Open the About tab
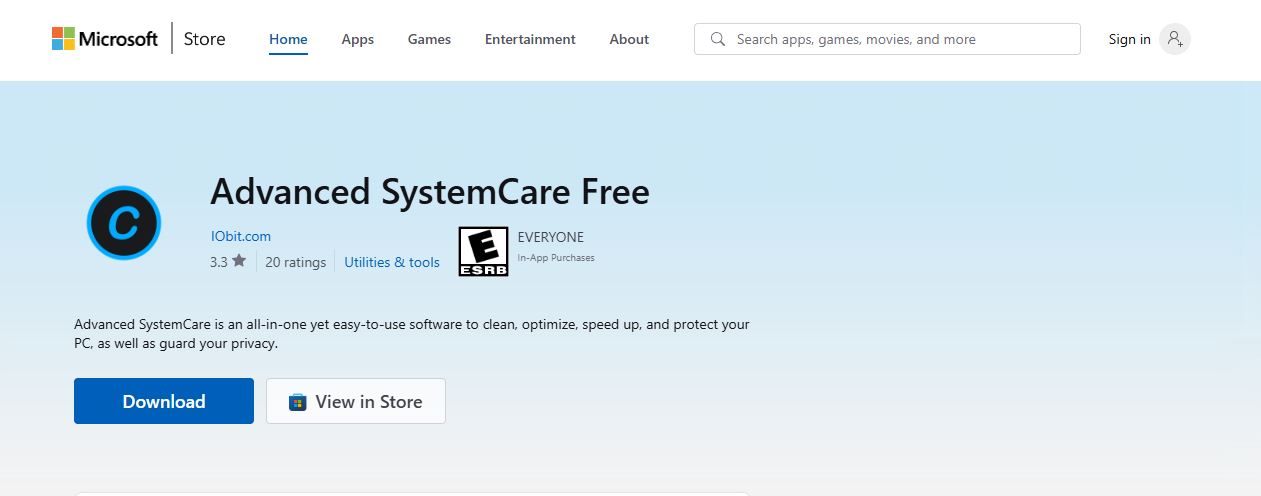The height and width of the screenshot is (496, 1261). tap(629, 39)
